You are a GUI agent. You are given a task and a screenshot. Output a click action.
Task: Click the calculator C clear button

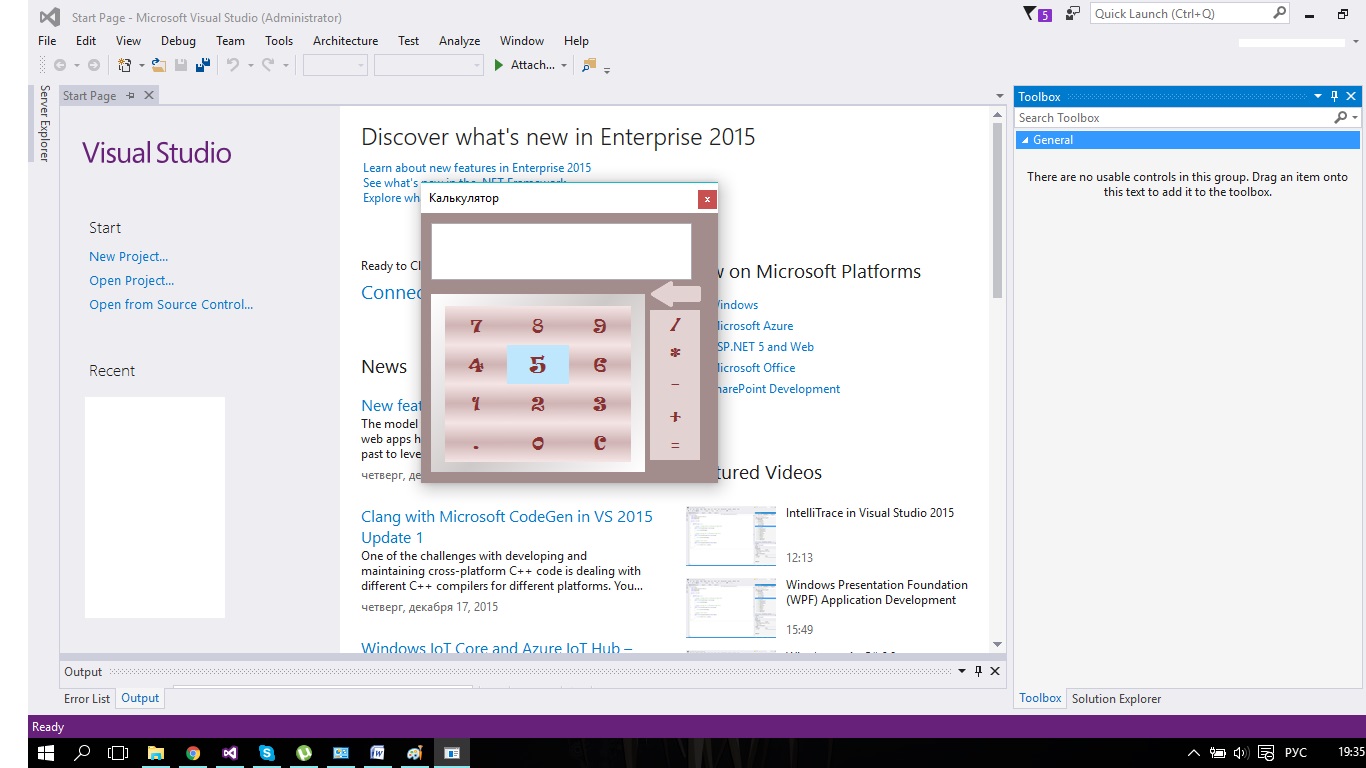[600, 443]
